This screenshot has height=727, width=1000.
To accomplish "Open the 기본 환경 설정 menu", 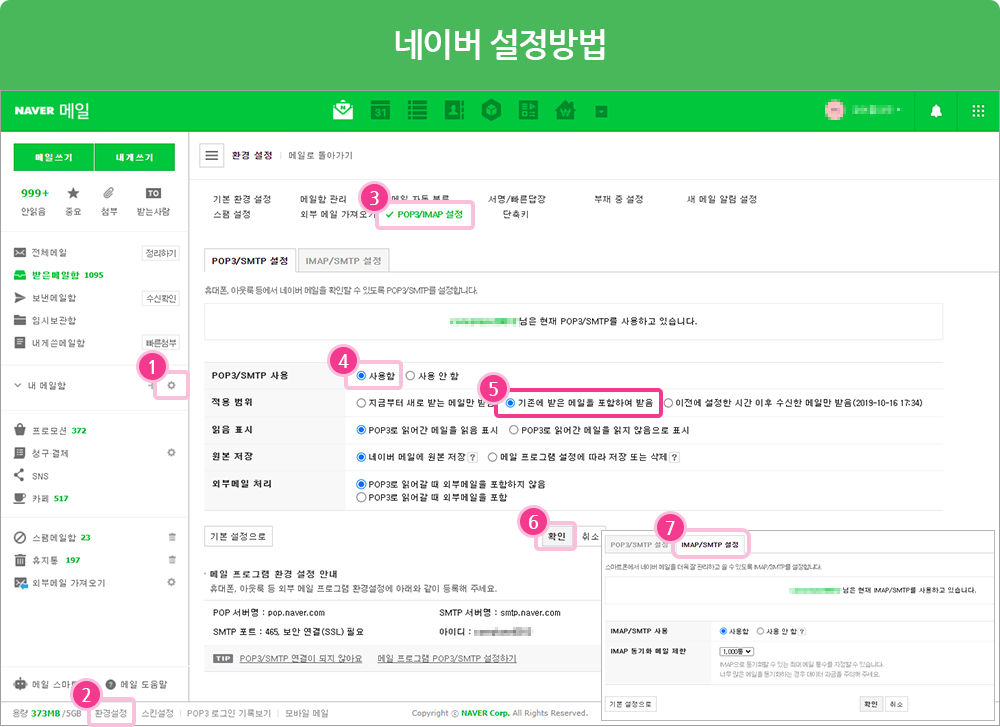I will pos(242,200).
